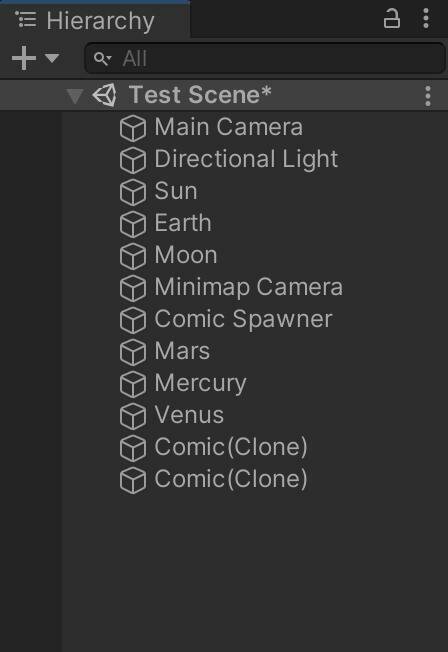Focus the Hierarchy search field showing All
The image size is (448, 652).
pyautogui.click(x=265, y=58)
